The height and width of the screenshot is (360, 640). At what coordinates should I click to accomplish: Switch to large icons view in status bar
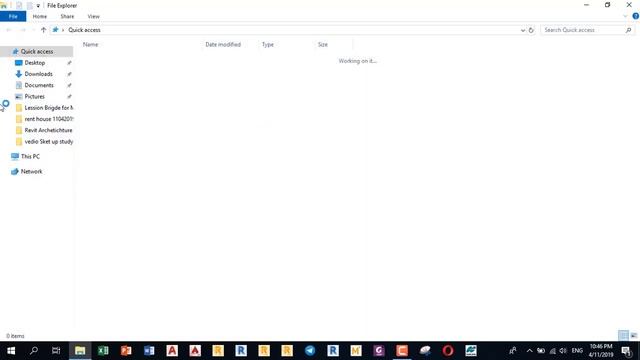click(633, 336)
